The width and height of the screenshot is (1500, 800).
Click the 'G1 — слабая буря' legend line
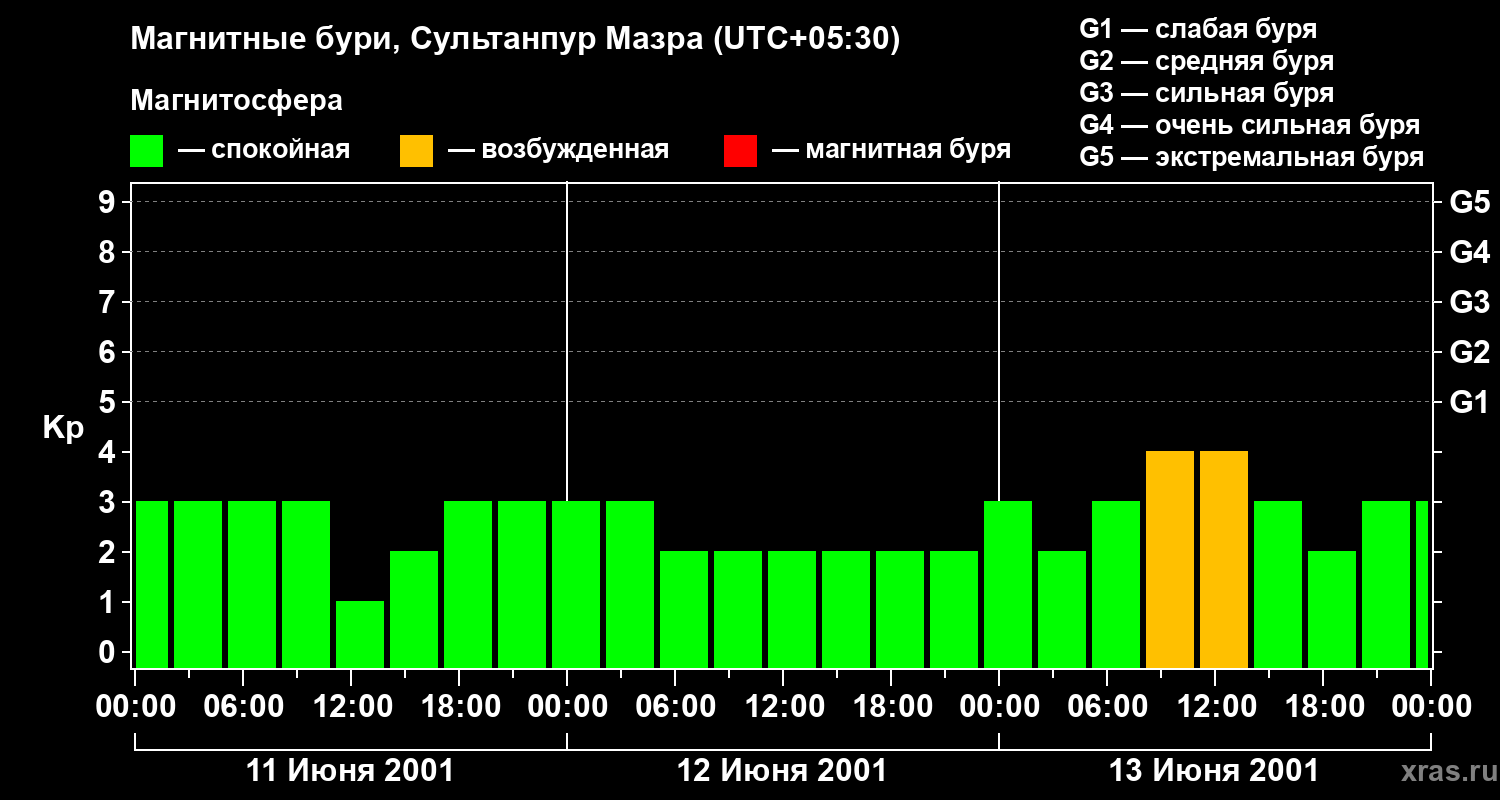[1198, 29]
